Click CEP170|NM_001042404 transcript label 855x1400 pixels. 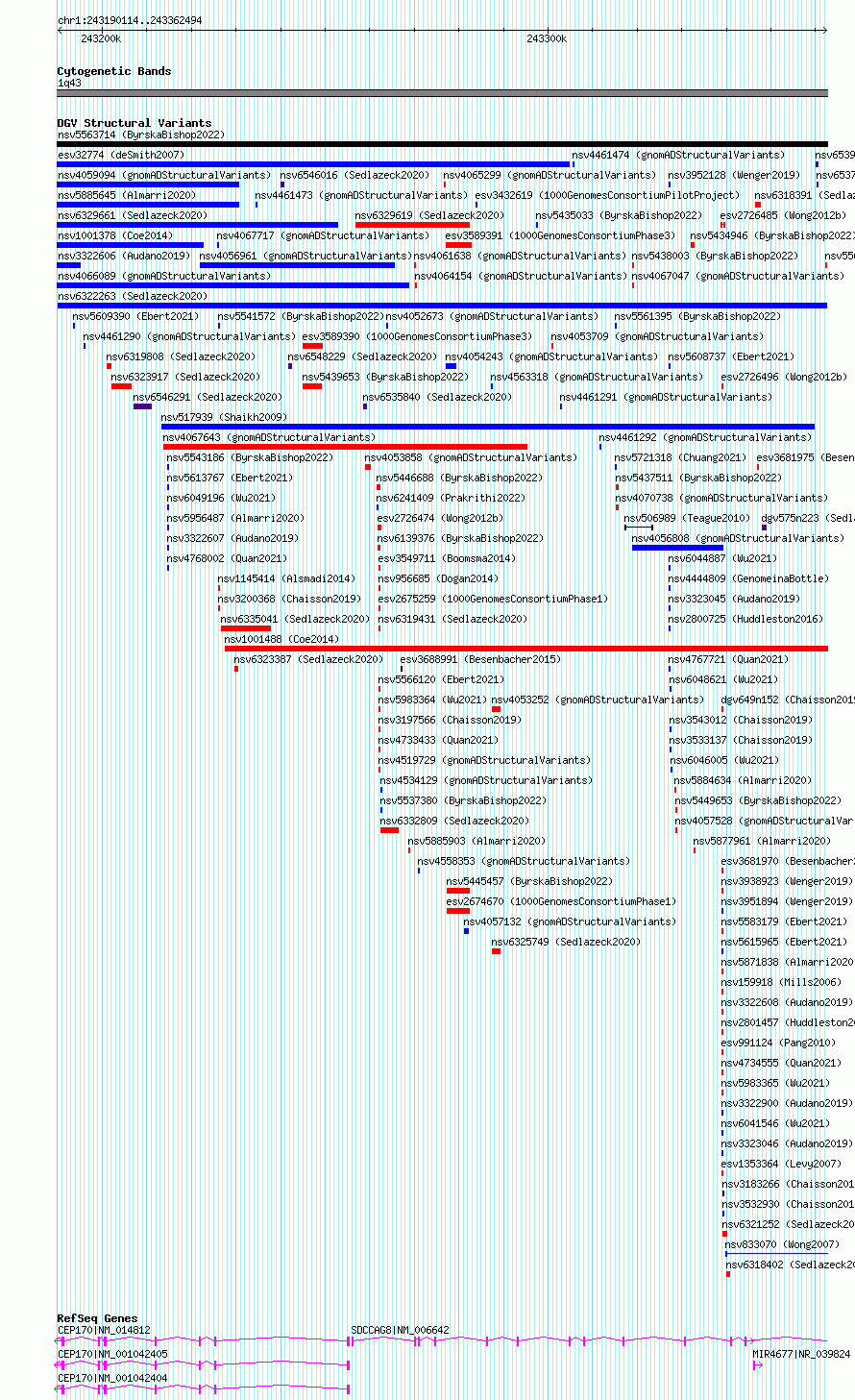(x=112, y=1378)
